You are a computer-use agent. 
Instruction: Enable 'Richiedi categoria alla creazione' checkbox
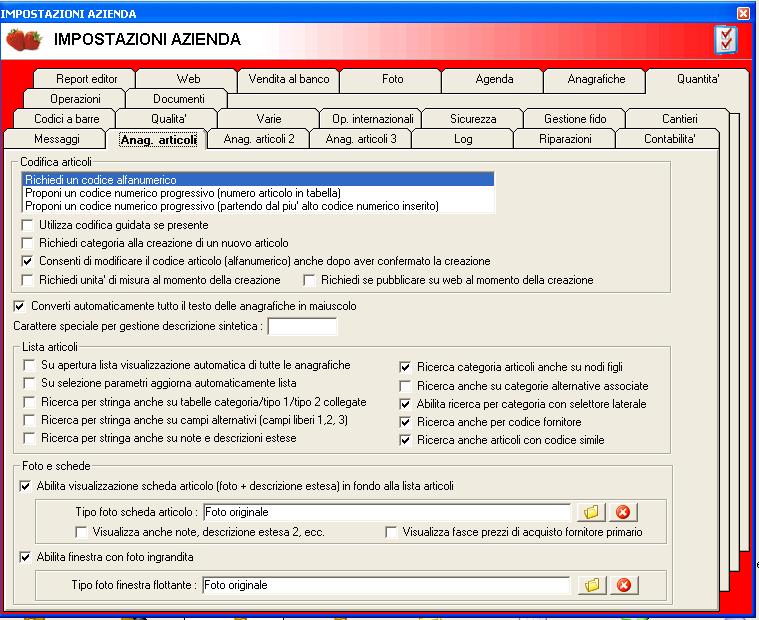[28, 243]
